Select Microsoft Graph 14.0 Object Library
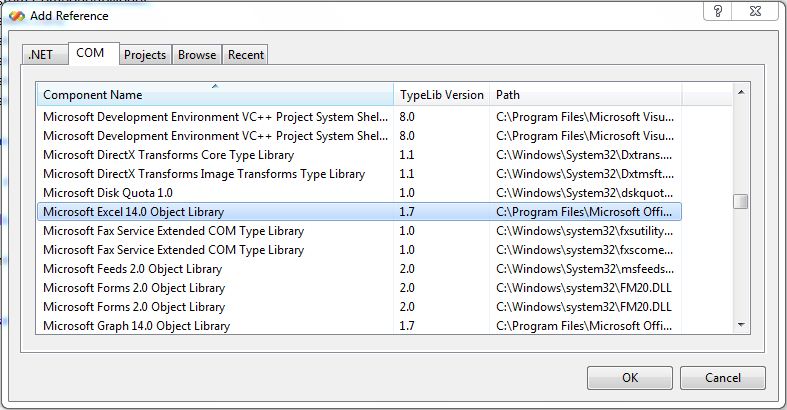This screenshot has width=787, height=410. point(136,326)
